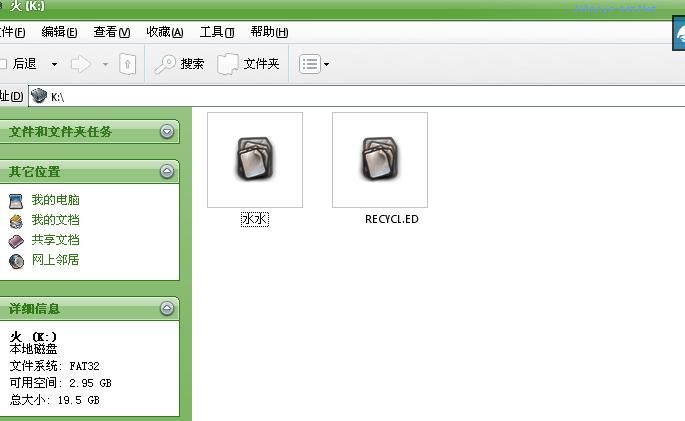
Task: Click the K: drive icon in address bar
Action: tap(38, 96)
